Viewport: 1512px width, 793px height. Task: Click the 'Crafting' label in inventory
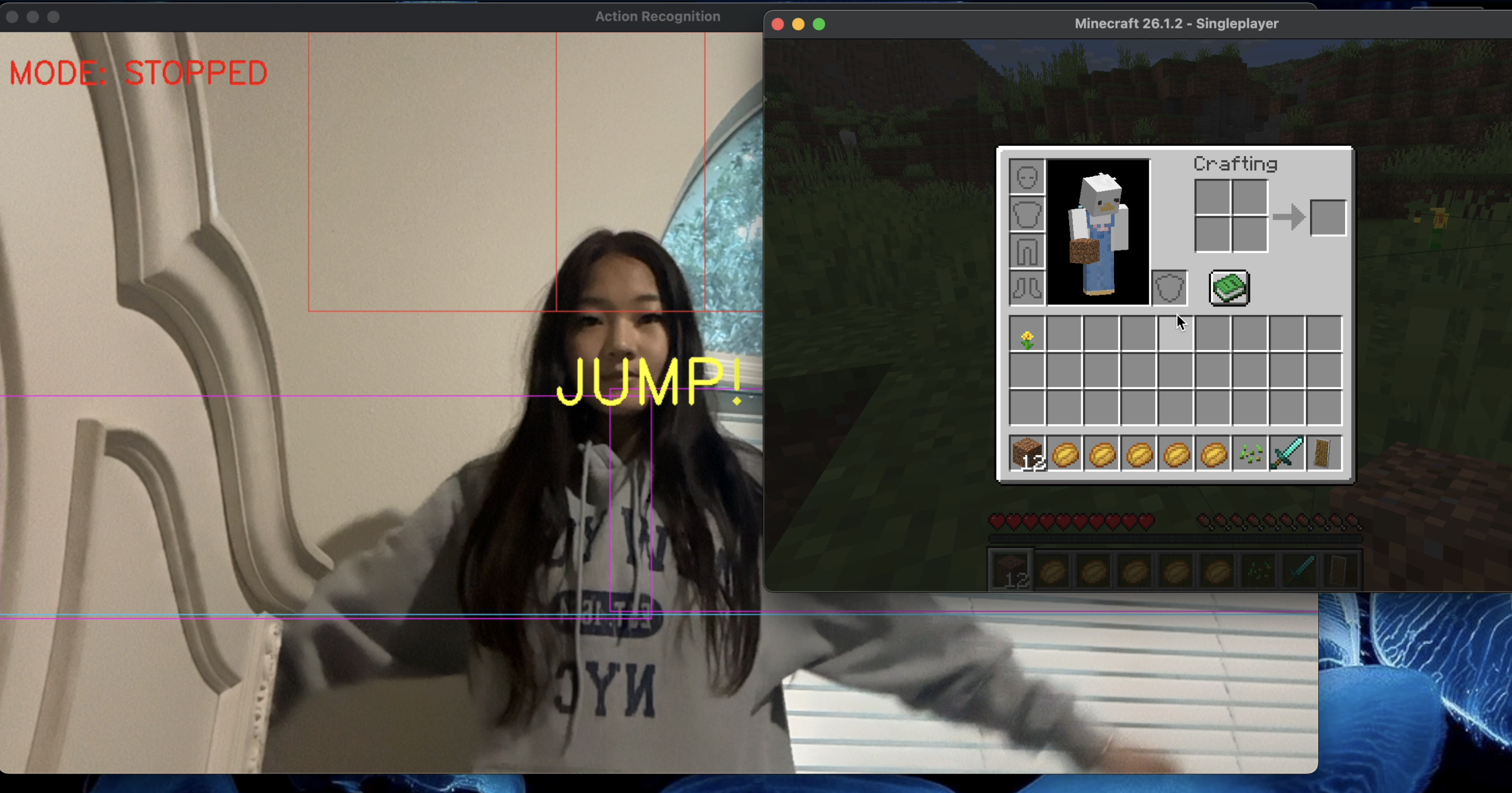coord(1236,164)
